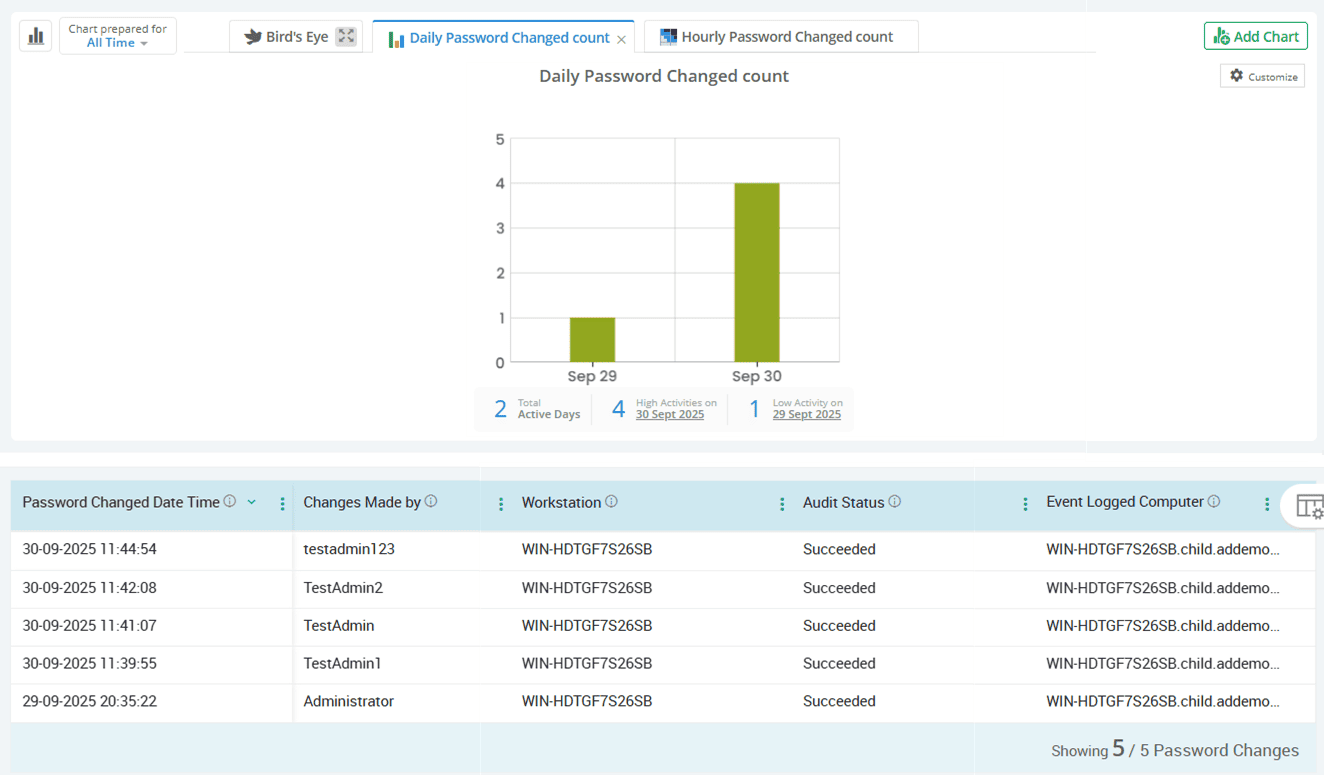Click the bar chart icon at top left
1324x775 pixels.
[36, 36]
